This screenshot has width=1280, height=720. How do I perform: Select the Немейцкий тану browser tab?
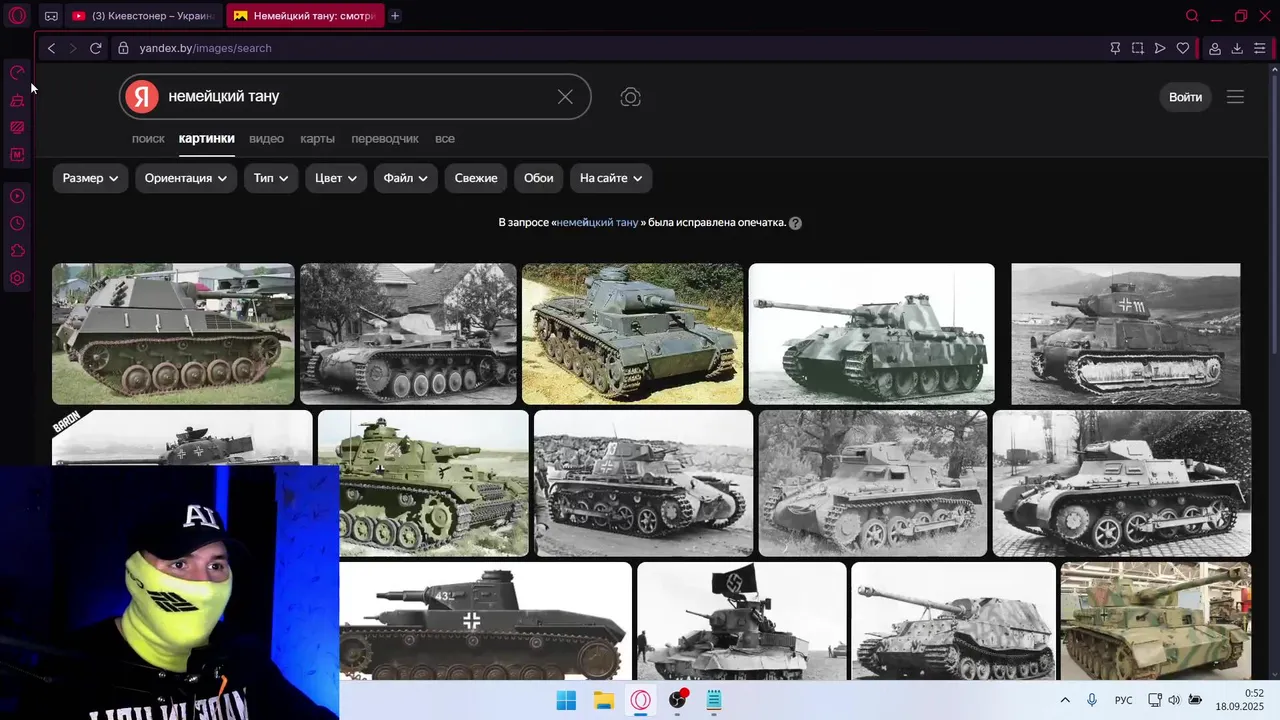pos(305,16)
